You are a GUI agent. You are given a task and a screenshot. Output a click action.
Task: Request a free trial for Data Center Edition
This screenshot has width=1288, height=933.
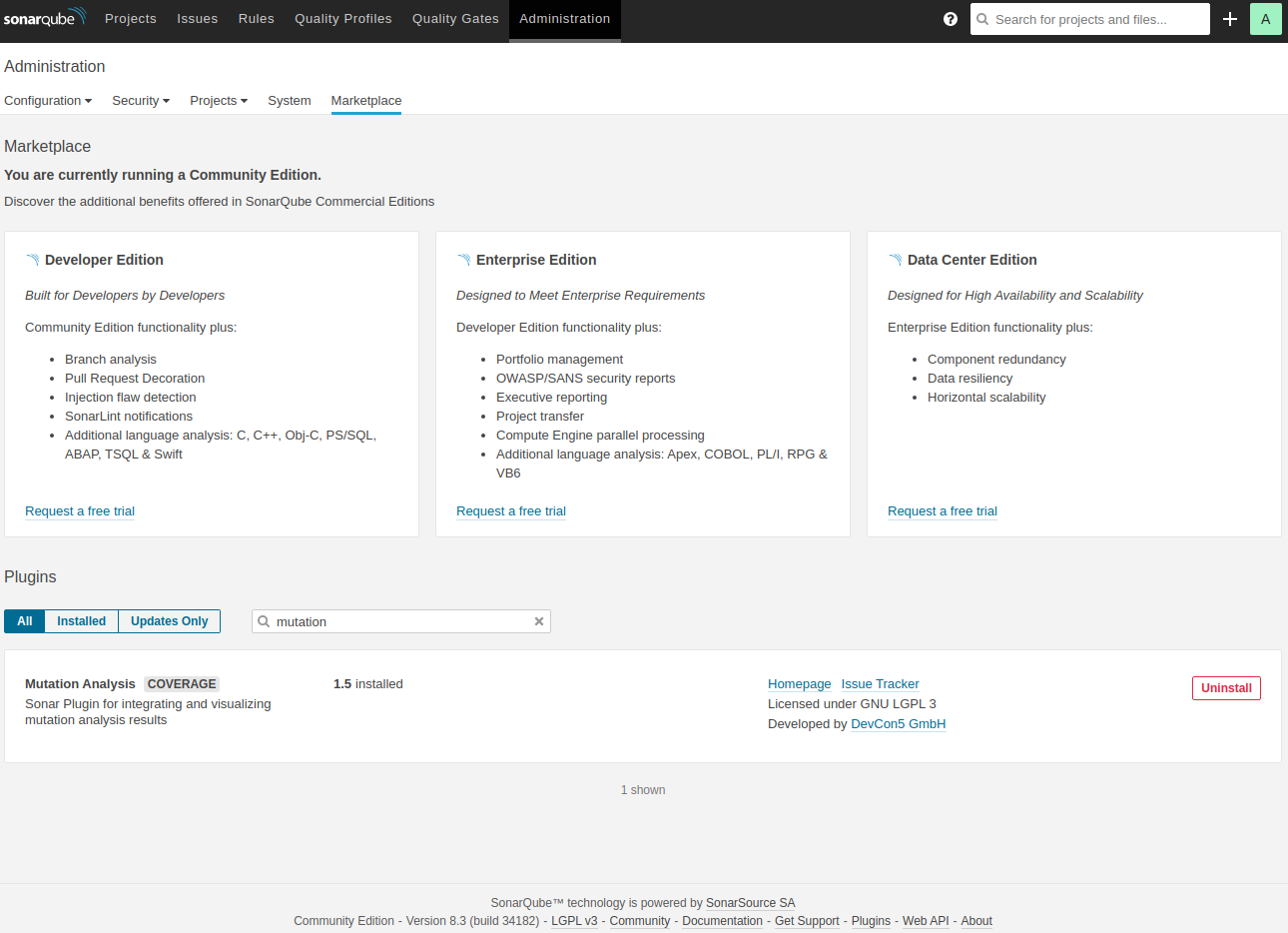click(943, 511)
